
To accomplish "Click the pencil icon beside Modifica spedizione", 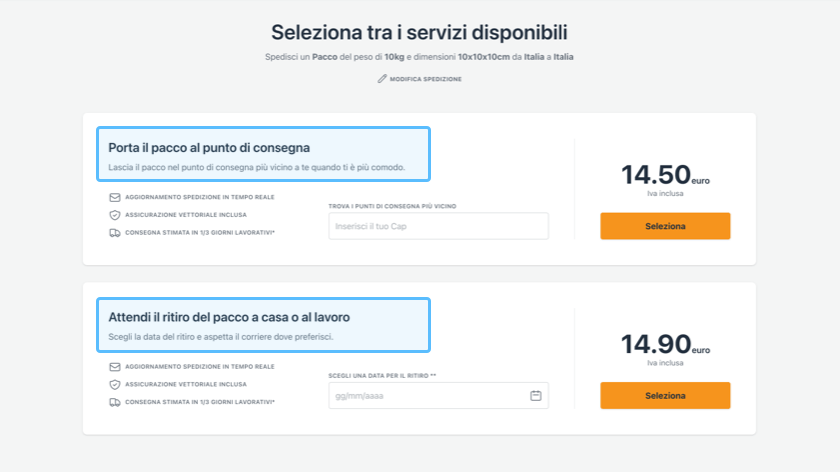I will pos(382,79).
